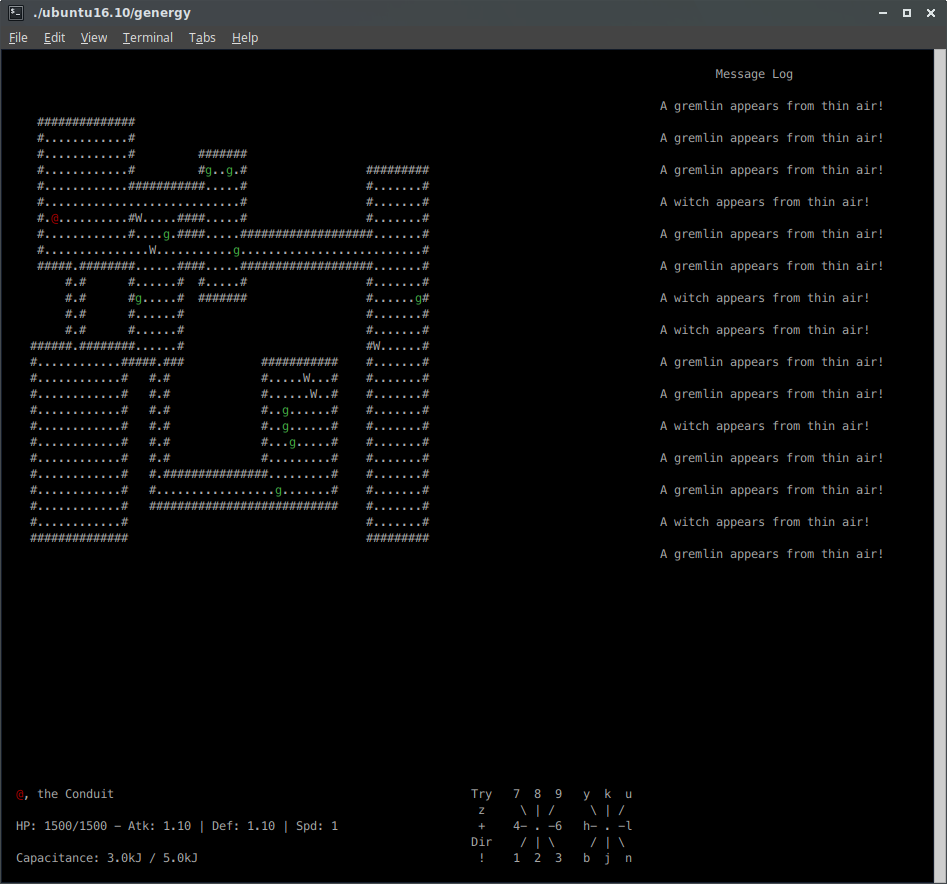The height and width of the screenshot is (884, 947).
Task: Click the terminal icon in the title bar
Action: pos(16,13)
